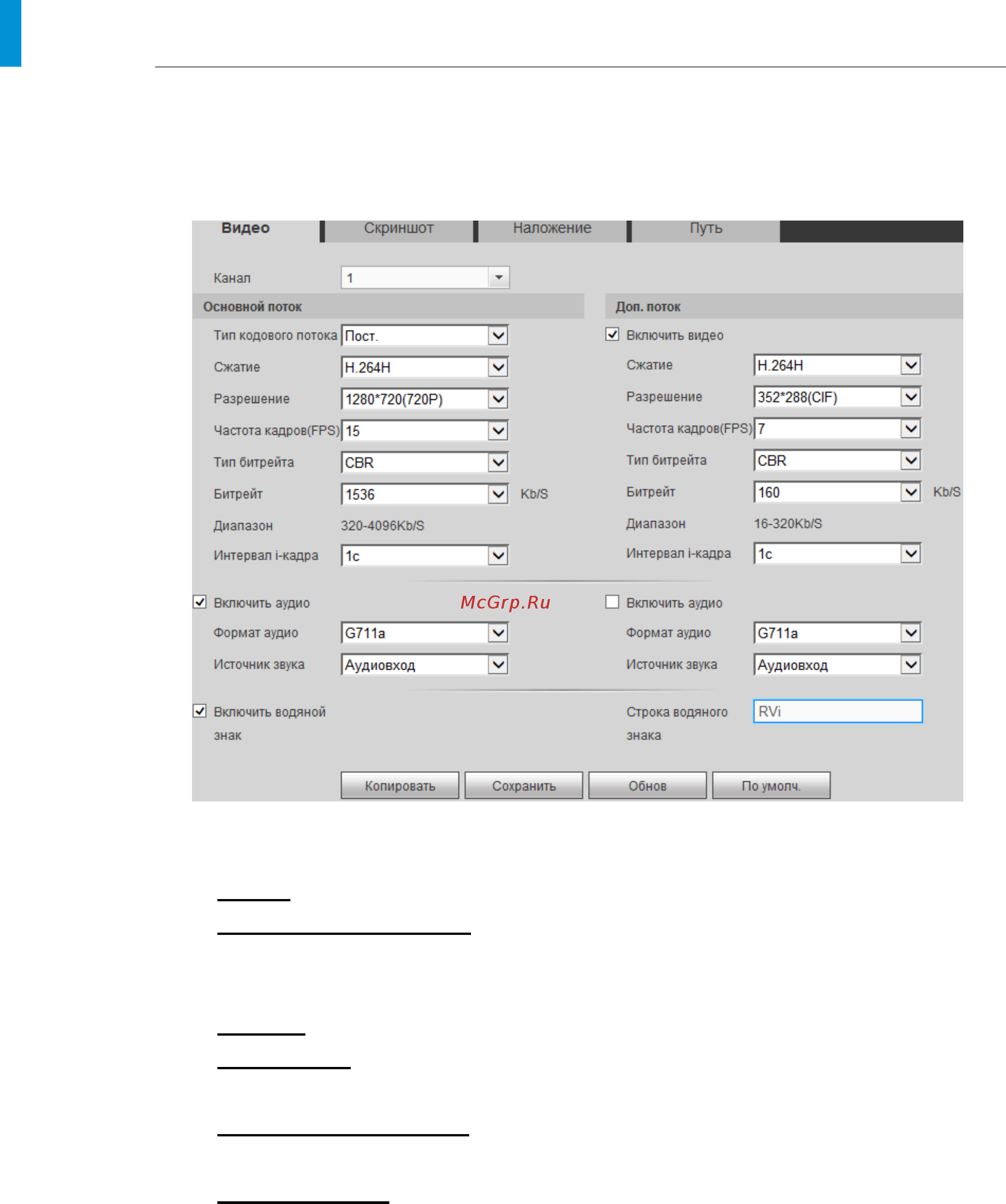Open sub stream Интервал i-кадра dropdown
The height and width of the screenshot is (1204, 1006).
[x=838, y=553]
